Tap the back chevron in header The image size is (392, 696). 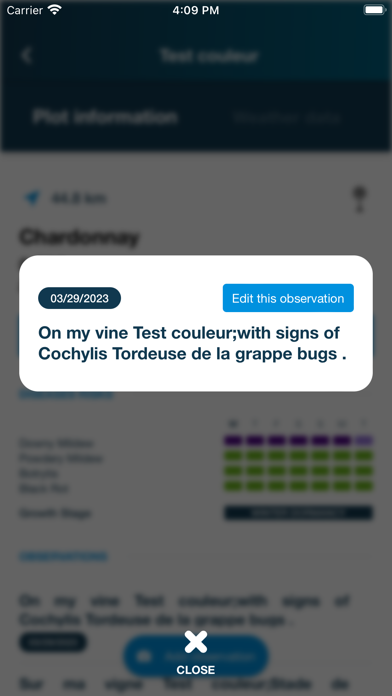click(27, 55)
